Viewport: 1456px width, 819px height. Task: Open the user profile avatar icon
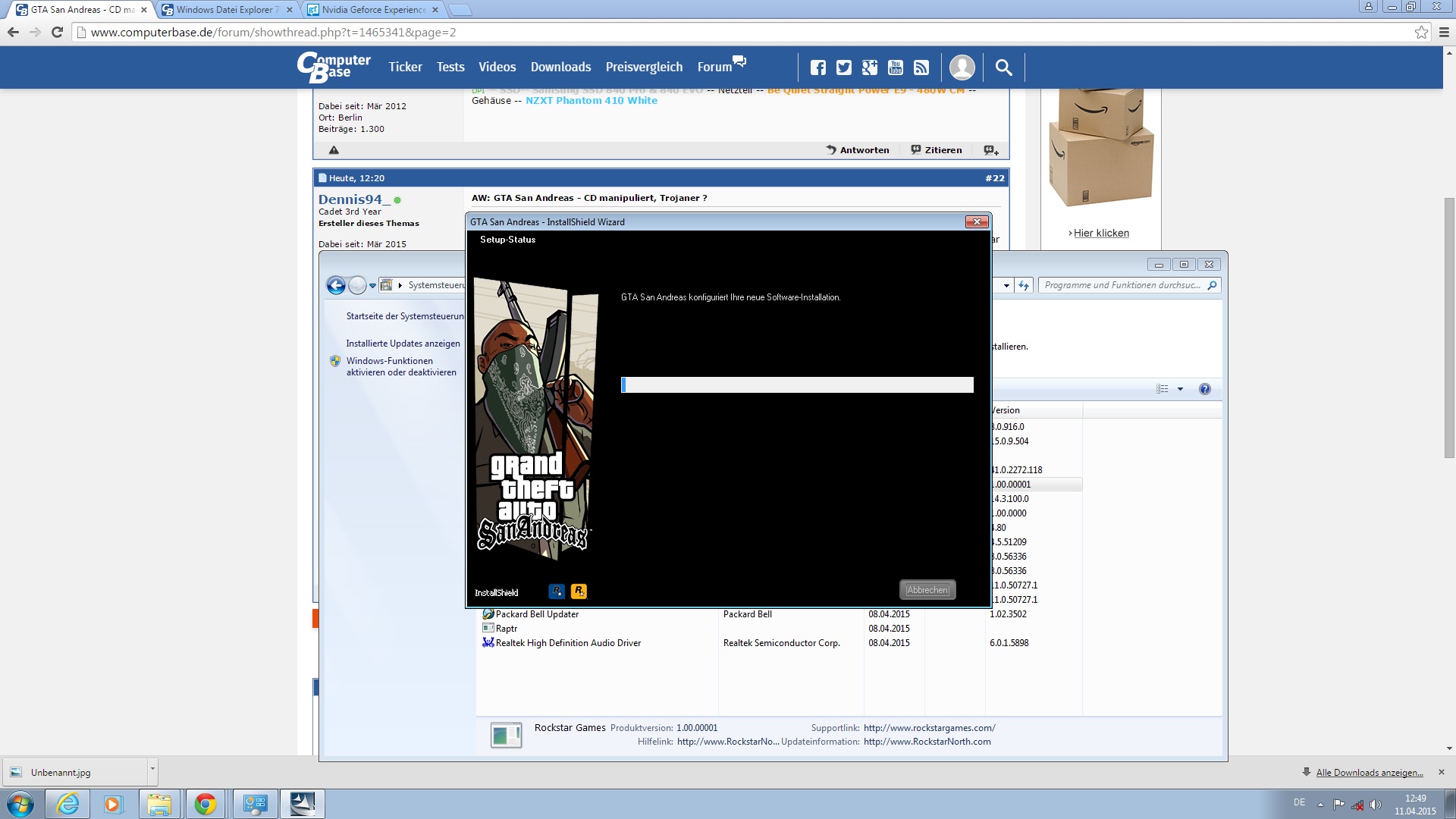point(962,67)
